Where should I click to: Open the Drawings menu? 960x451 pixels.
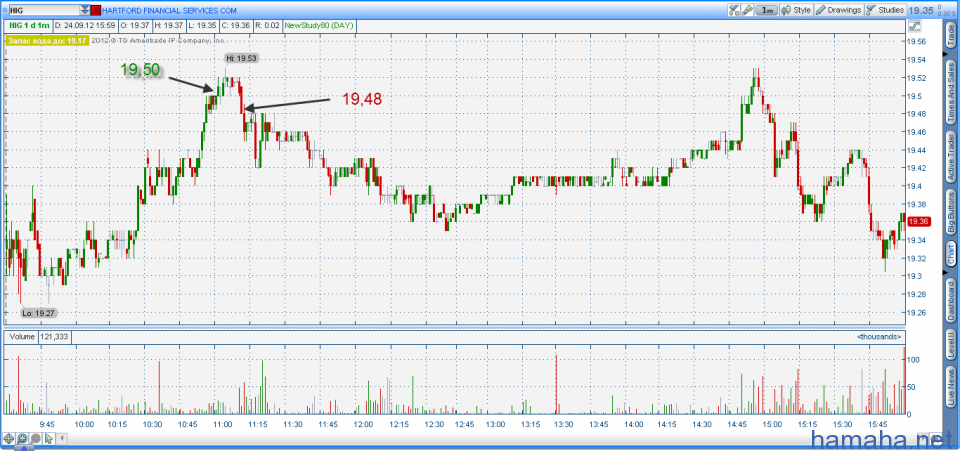[839, 10]
